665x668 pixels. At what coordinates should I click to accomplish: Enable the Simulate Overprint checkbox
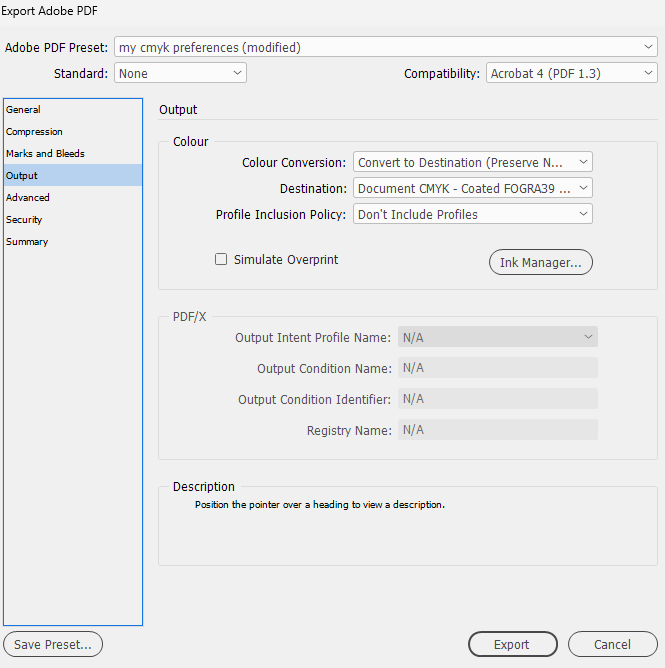[221, 259]
